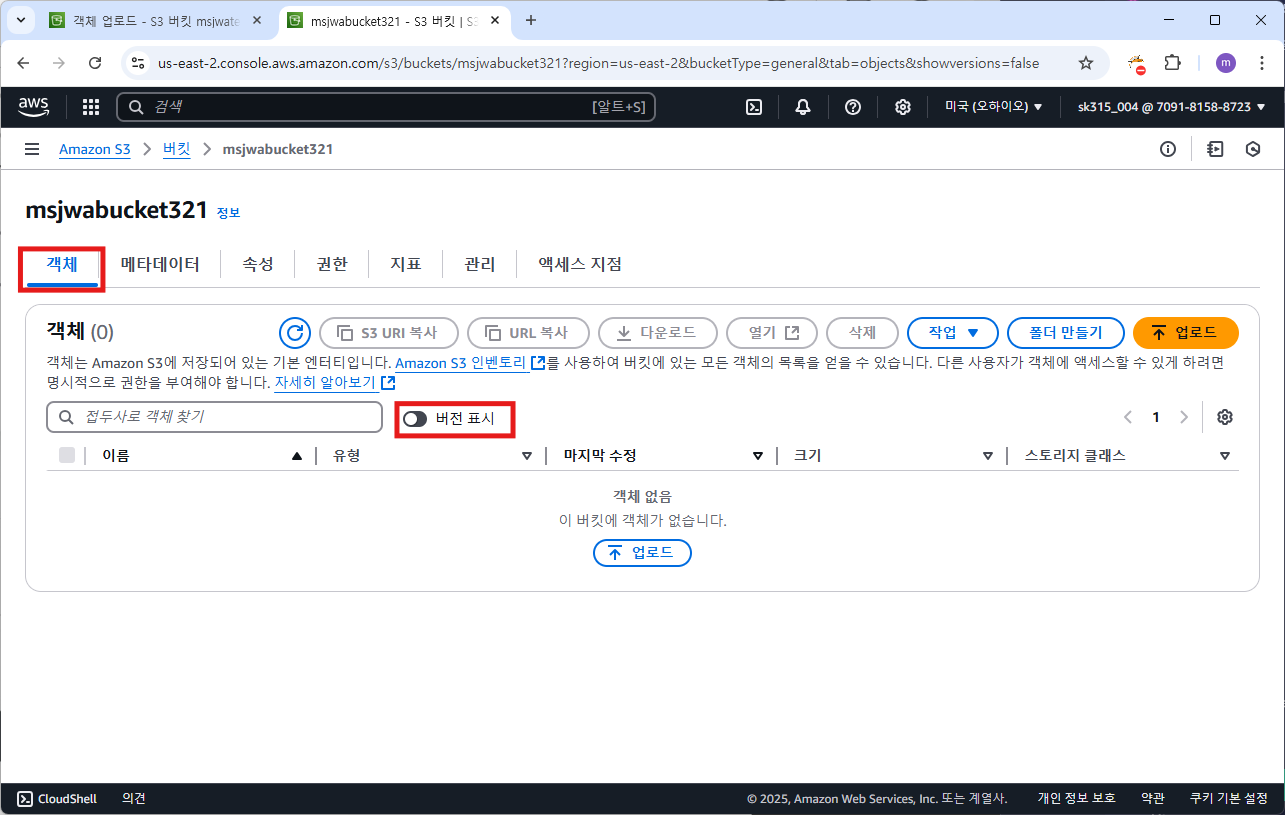Click the AWS 검색 search box
1285x815 pixels.
point(386,107)
